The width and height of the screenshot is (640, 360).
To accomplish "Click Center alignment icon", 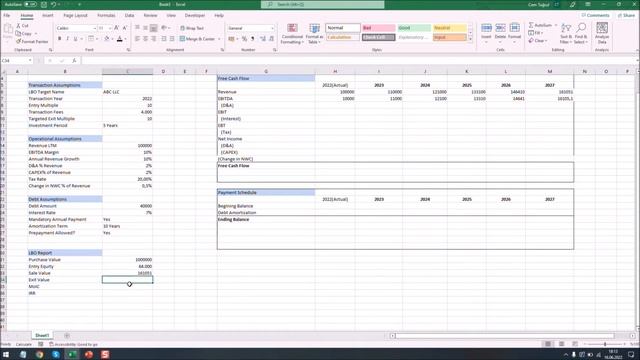I will click(x=145, y=39).
